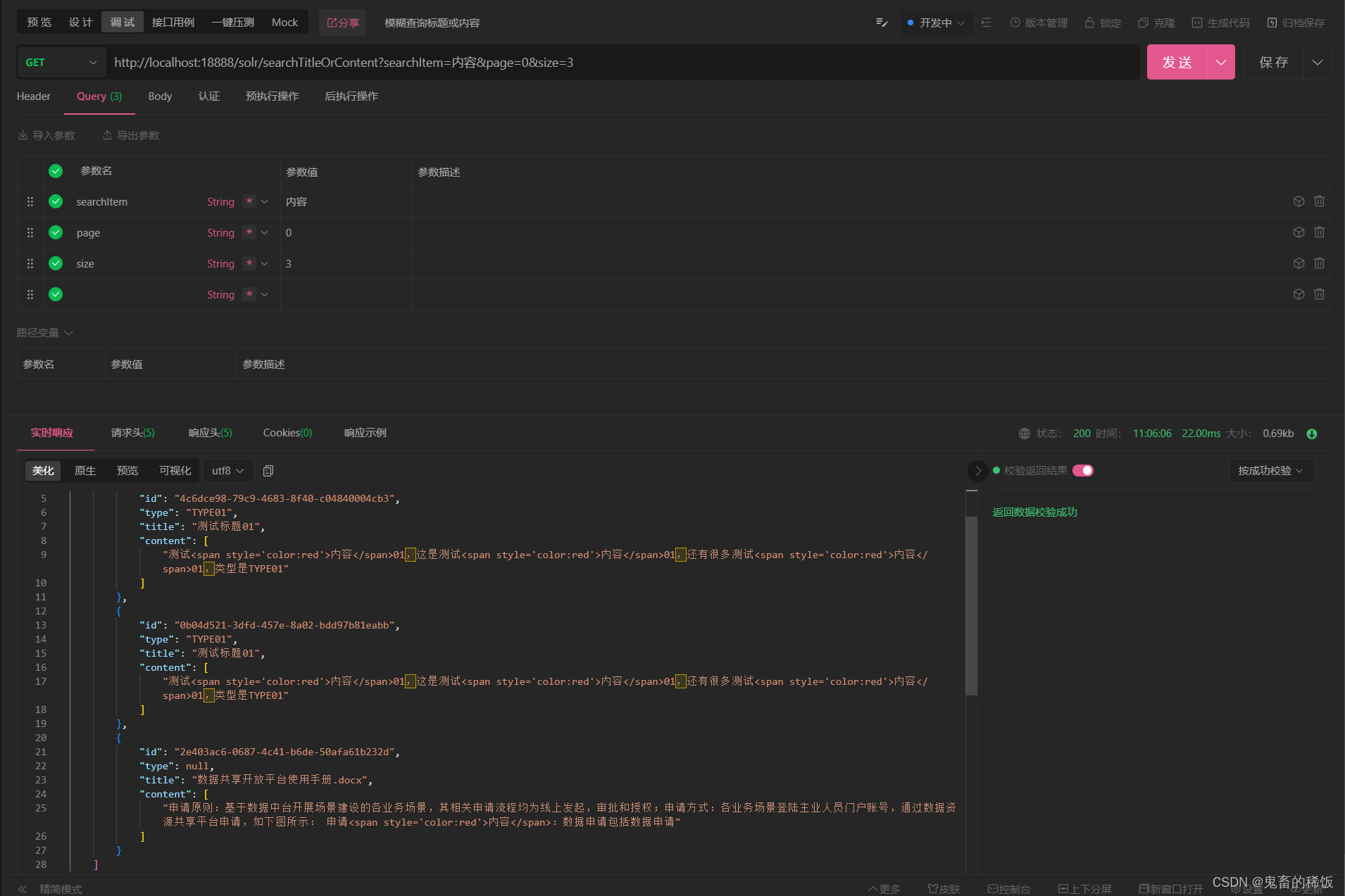Open the send button dropdown arrow

[1221, 62]
